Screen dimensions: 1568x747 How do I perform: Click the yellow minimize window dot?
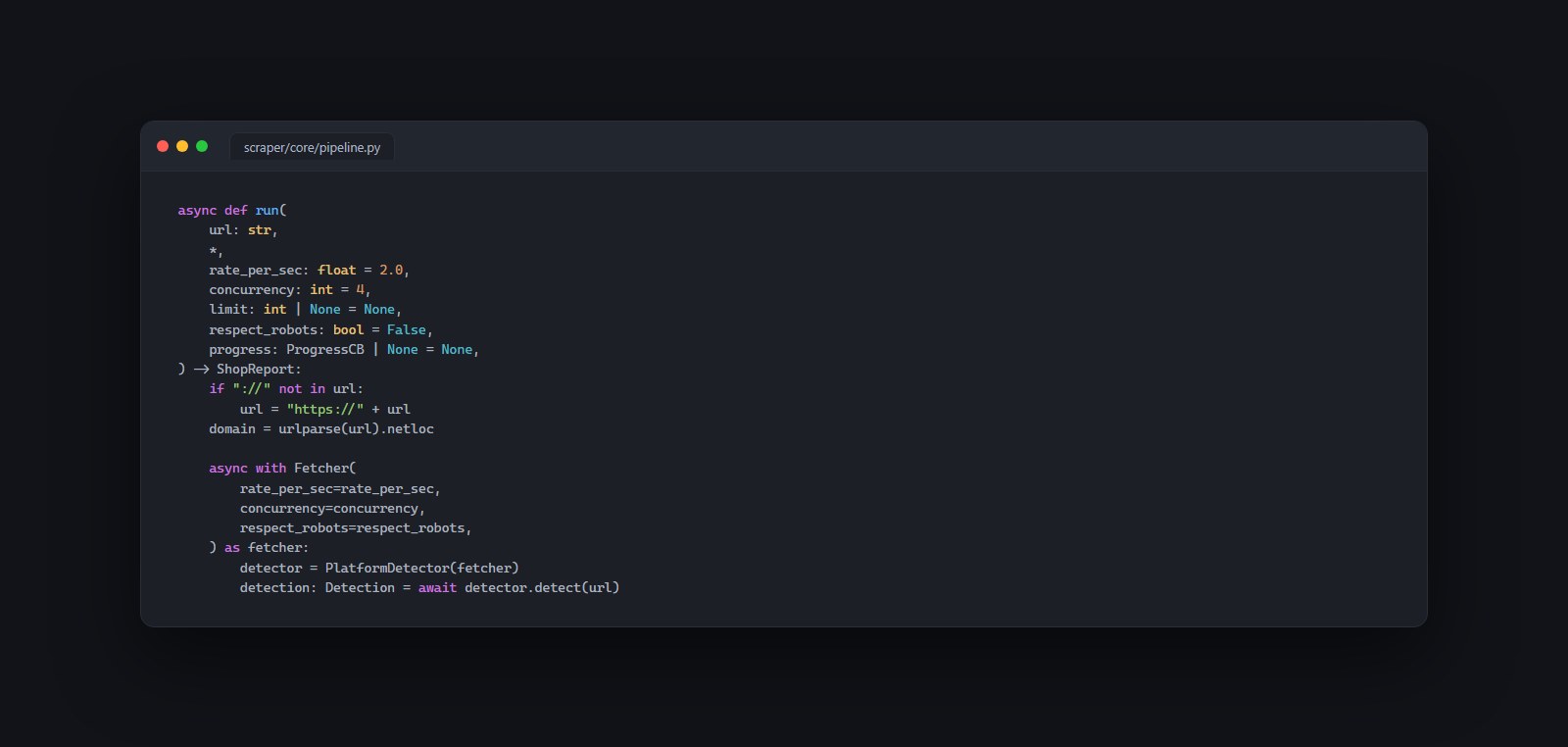(x=182, y=146)
